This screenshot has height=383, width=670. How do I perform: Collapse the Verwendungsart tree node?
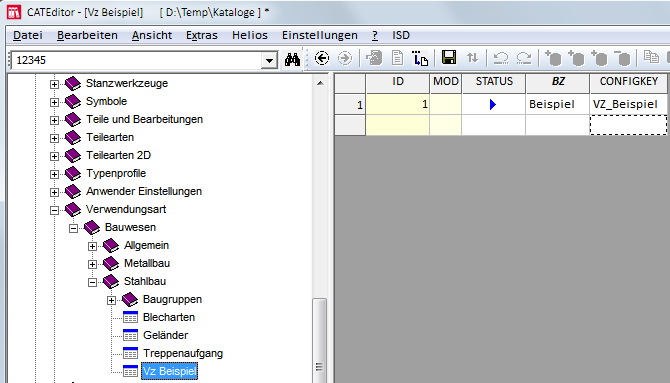(x=54, y=210)
